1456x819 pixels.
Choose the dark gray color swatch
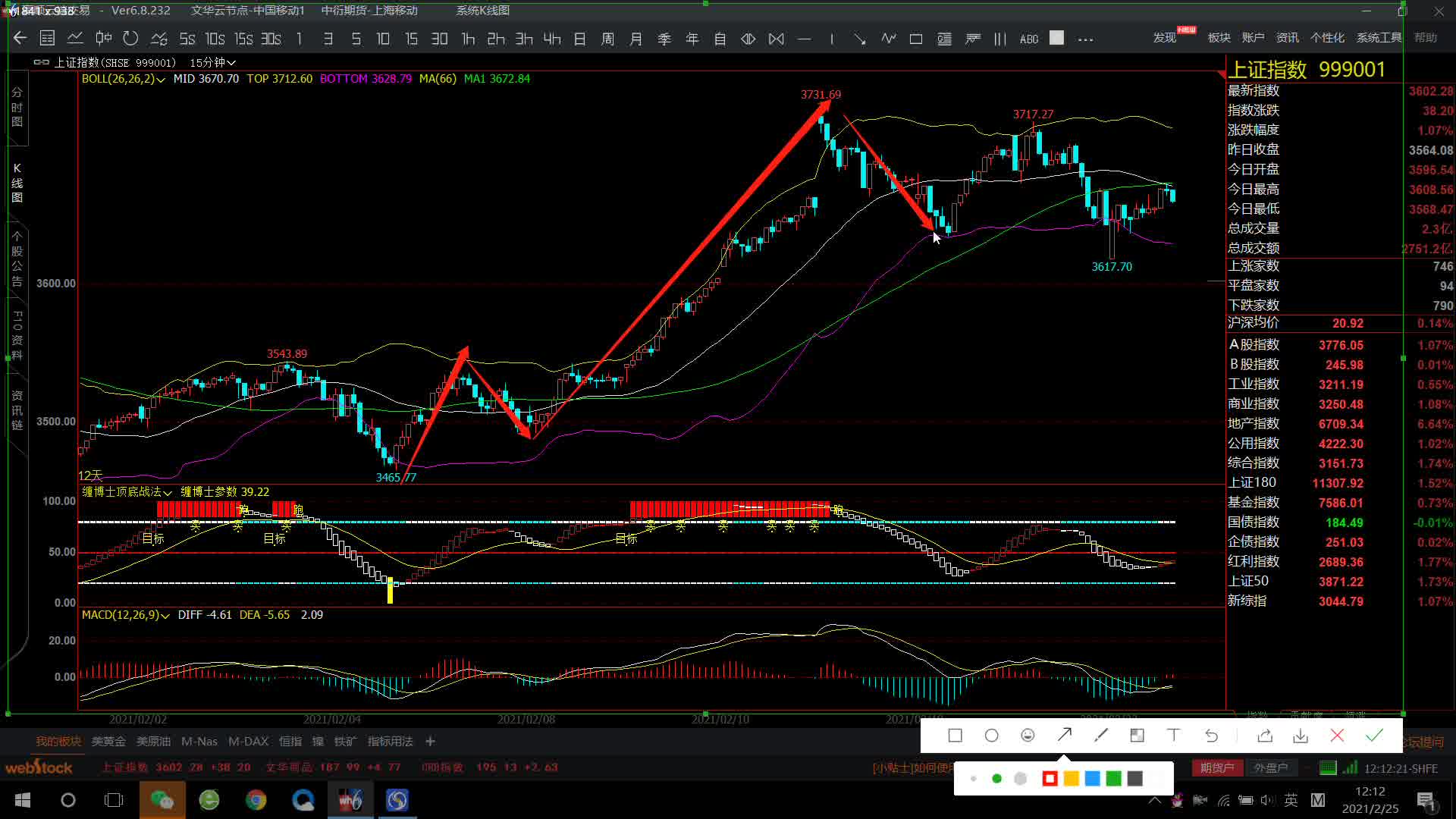click(x=1134, y=779)
